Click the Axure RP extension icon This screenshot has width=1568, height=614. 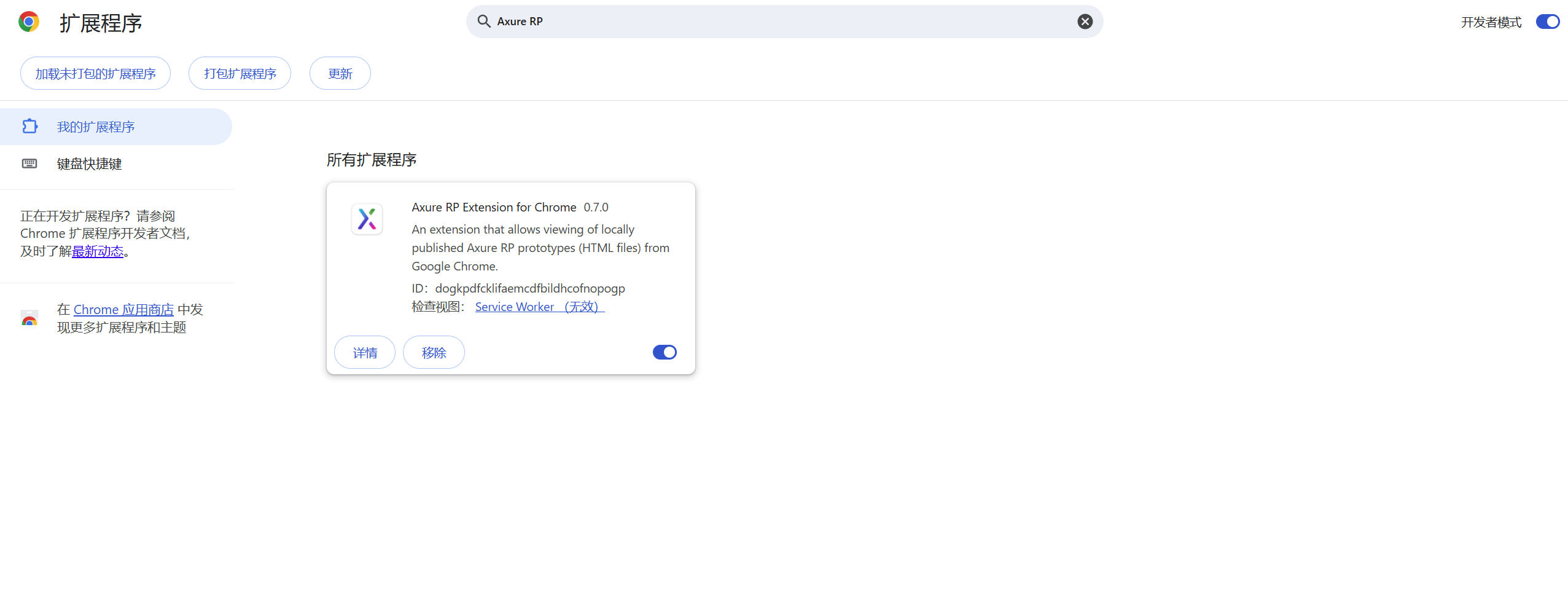[367, 219]
